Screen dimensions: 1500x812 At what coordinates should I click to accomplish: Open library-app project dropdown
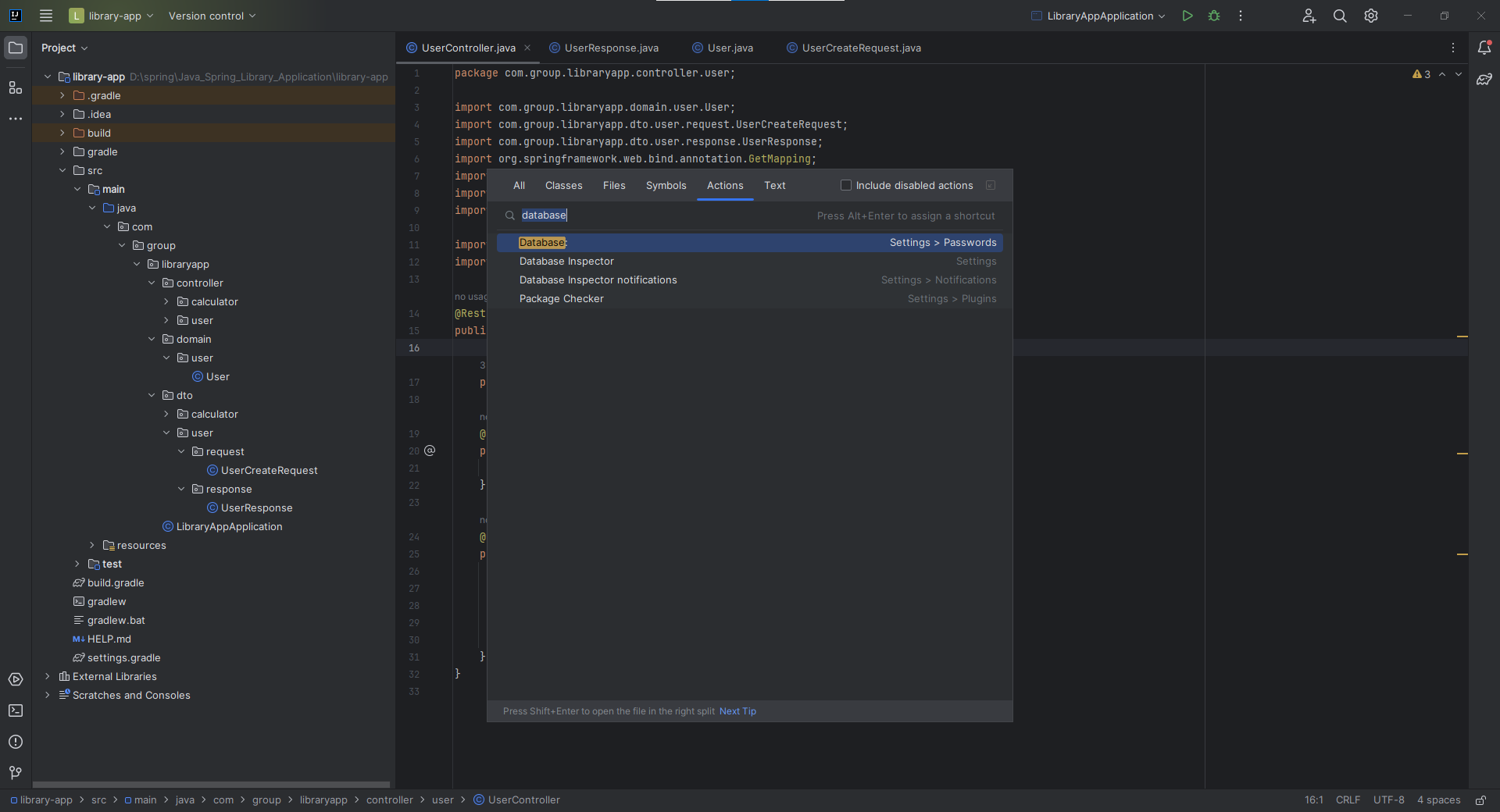pyautogui.click(x=110, y=16)
